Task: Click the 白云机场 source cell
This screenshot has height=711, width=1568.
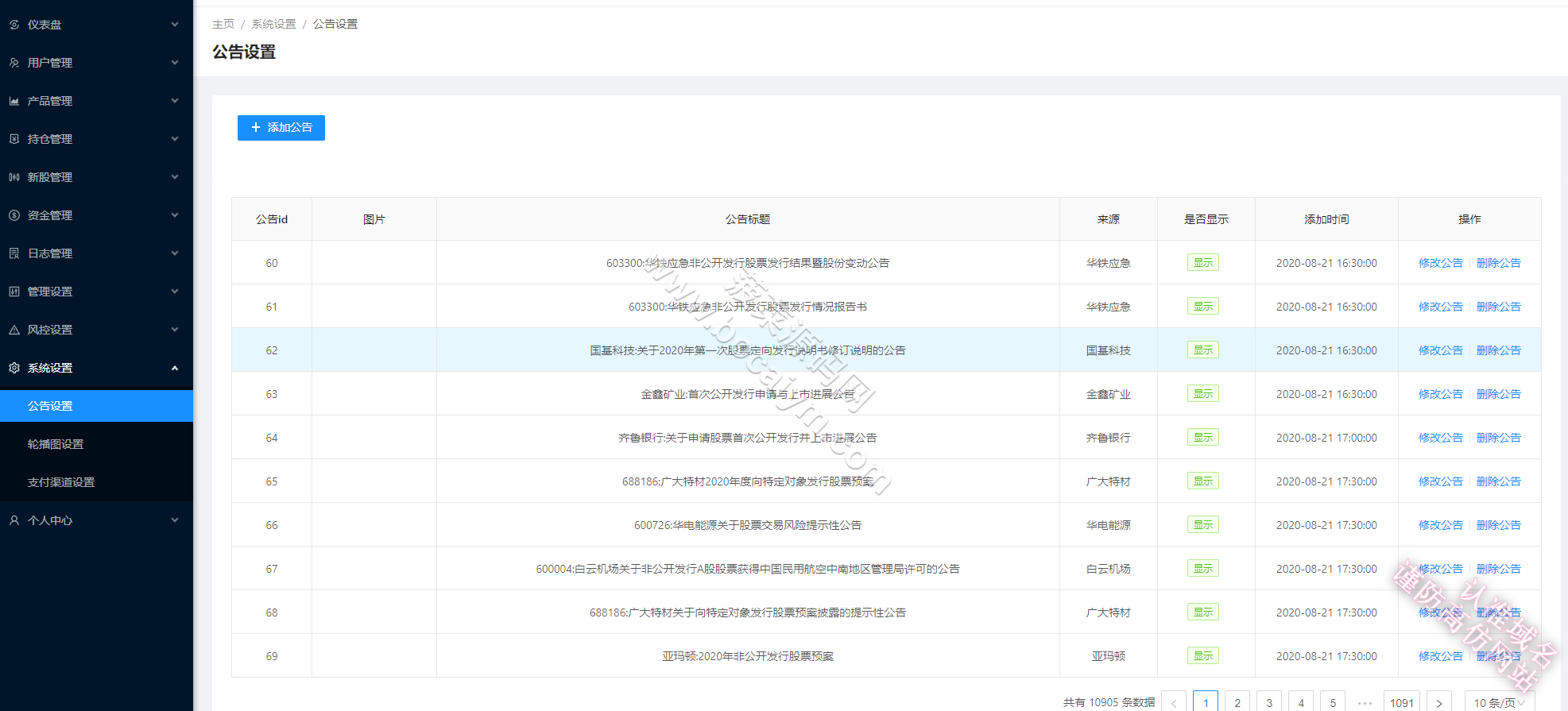Action: (1109, 569)
